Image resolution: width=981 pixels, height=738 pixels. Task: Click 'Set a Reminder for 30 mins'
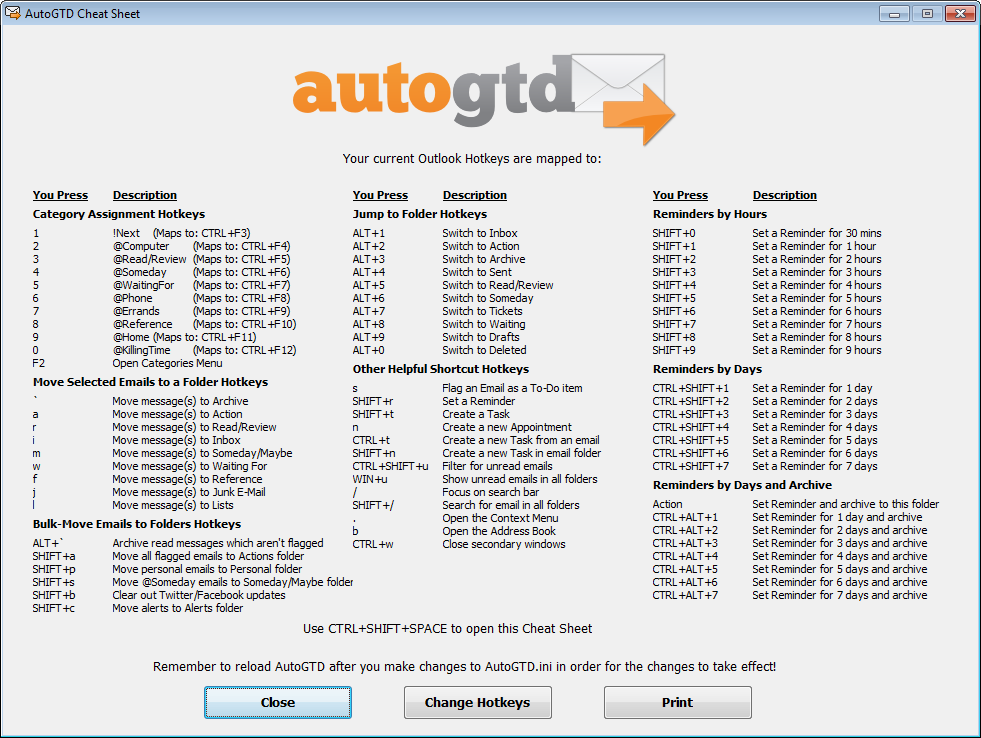click(x=817, y=233)
